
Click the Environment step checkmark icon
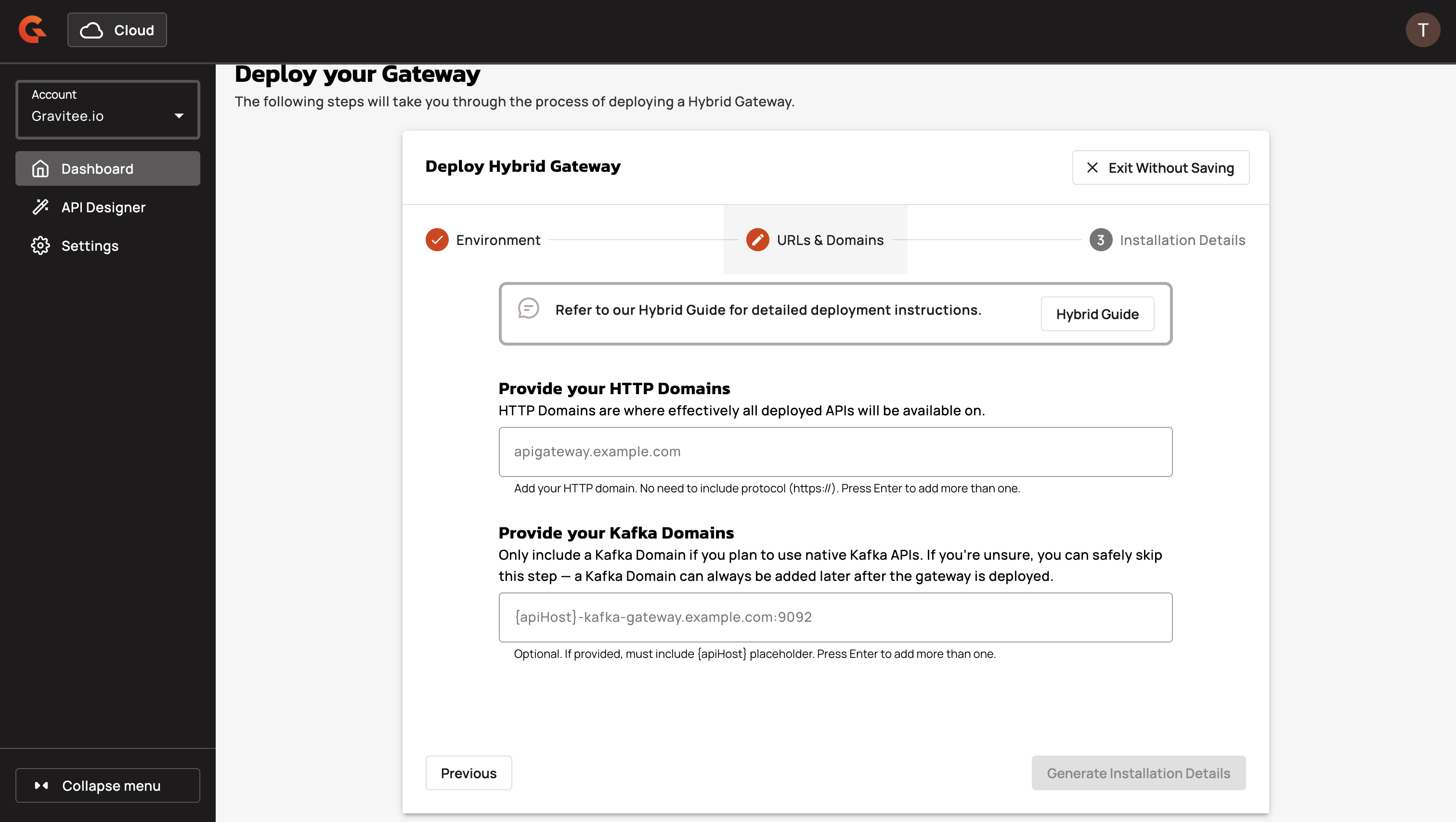coord(436,240)
